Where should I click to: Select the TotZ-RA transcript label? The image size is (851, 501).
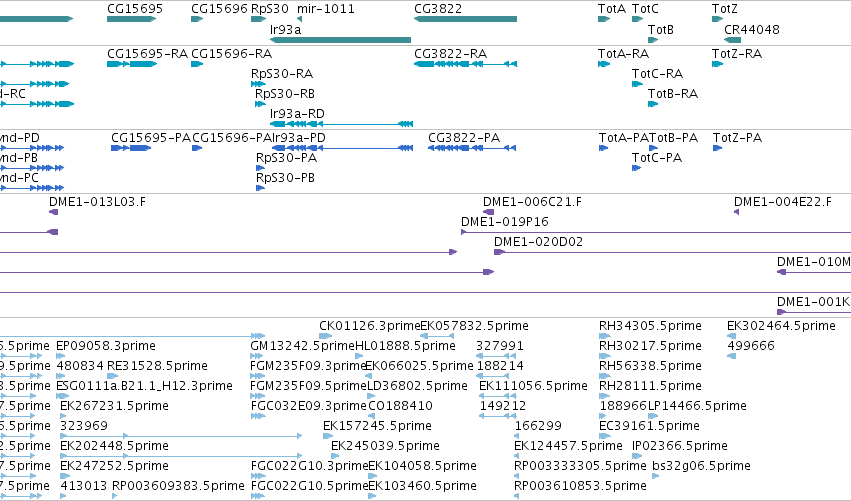point(736,54)
